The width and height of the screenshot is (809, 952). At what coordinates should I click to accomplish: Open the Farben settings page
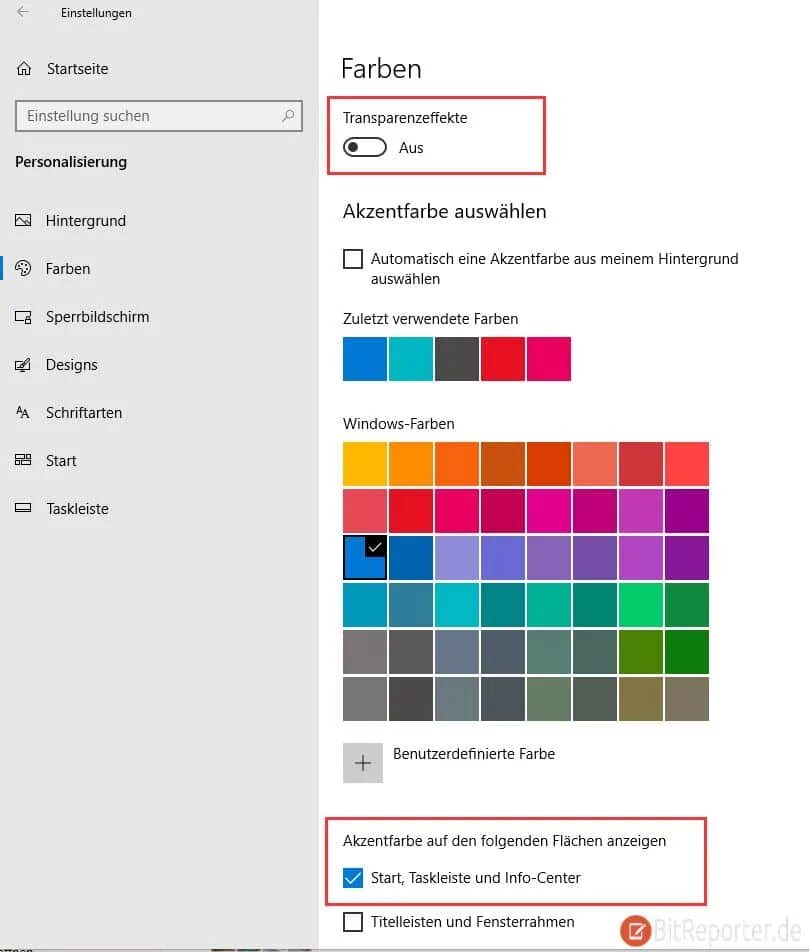(x=68, y=269)
